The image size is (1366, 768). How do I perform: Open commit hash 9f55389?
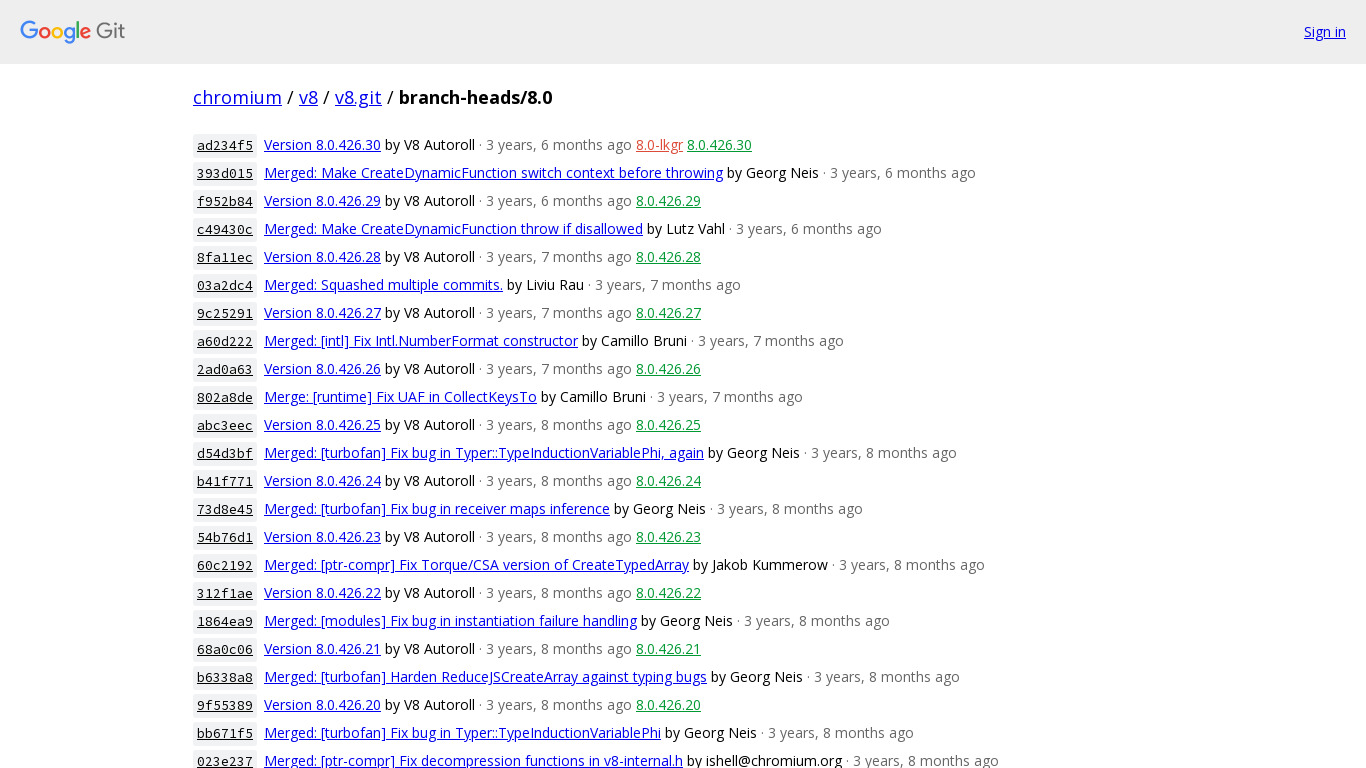225,705
